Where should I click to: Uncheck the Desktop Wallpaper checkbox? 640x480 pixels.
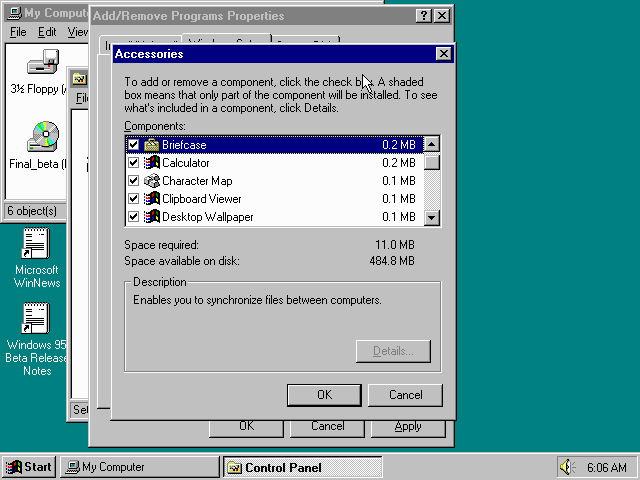(133, 217)
